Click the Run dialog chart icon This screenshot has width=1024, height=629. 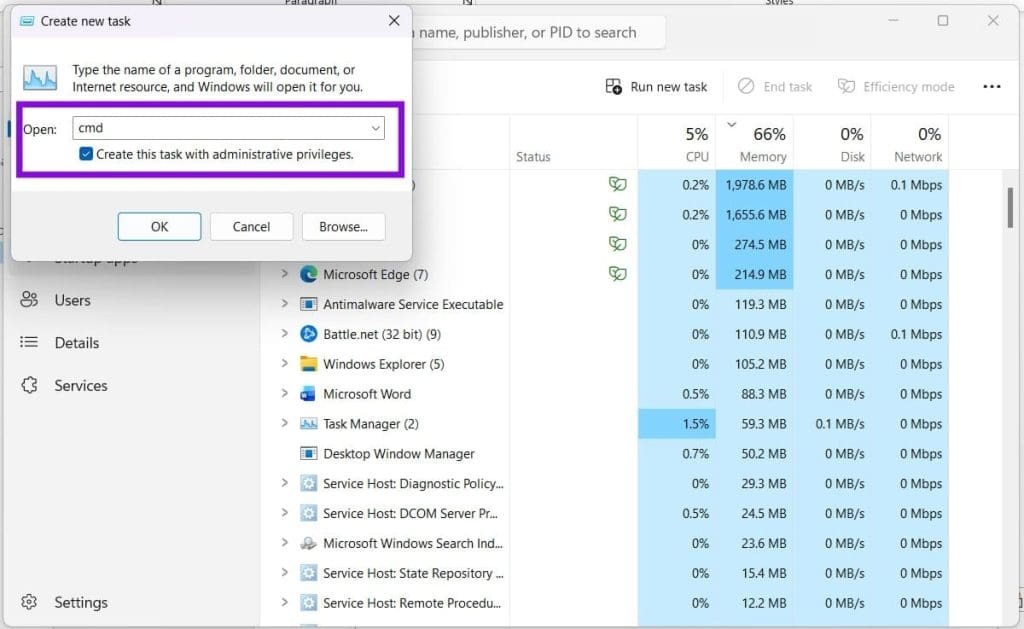[40, 78]
